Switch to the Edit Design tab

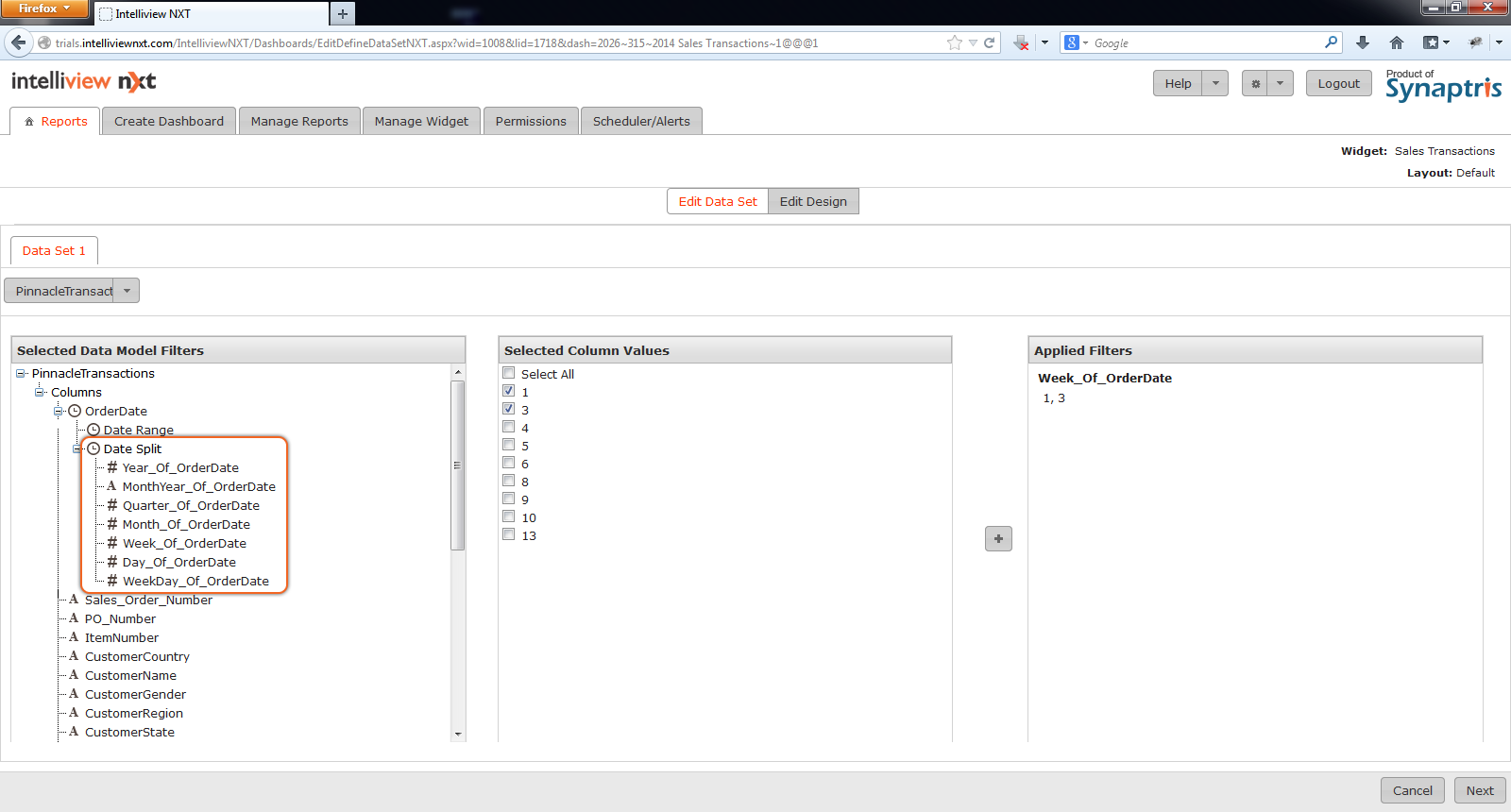coord(813,201)
